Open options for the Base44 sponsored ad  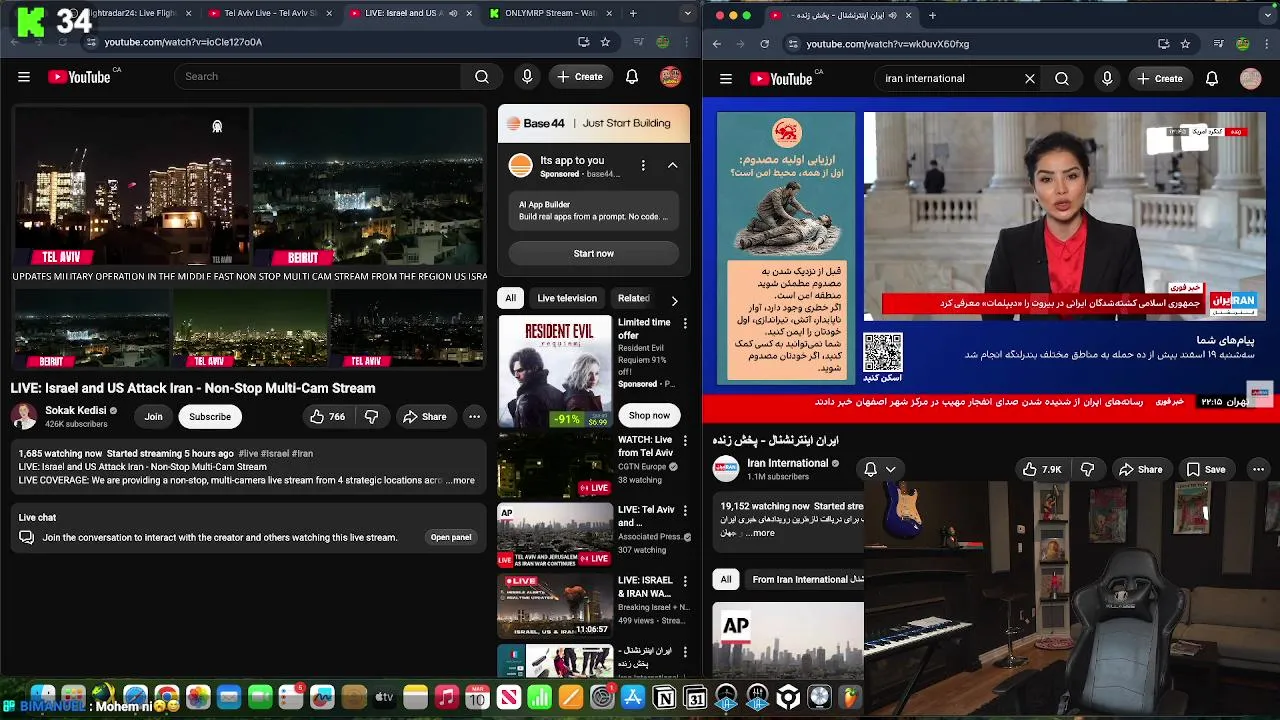(643, 165)
